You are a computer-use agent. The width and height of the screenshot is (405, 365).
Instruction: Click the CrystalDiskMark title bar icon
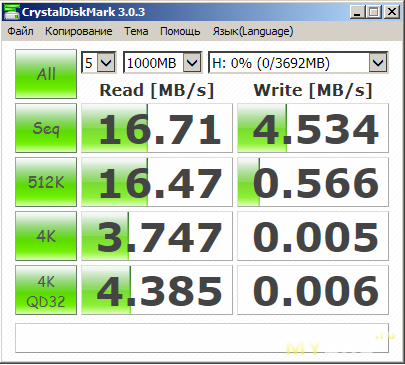(11, 12)
